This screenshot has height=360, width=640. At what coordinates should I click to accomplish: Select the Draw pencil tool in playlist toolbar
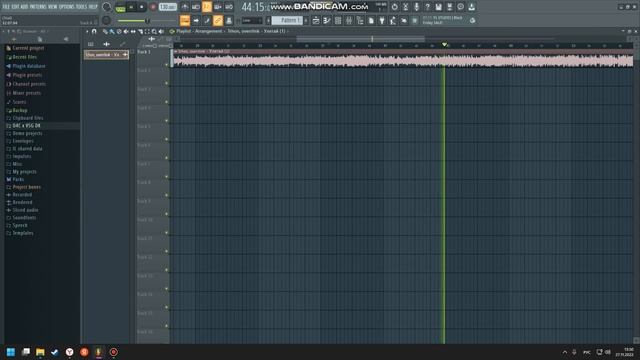coord(105,31)
